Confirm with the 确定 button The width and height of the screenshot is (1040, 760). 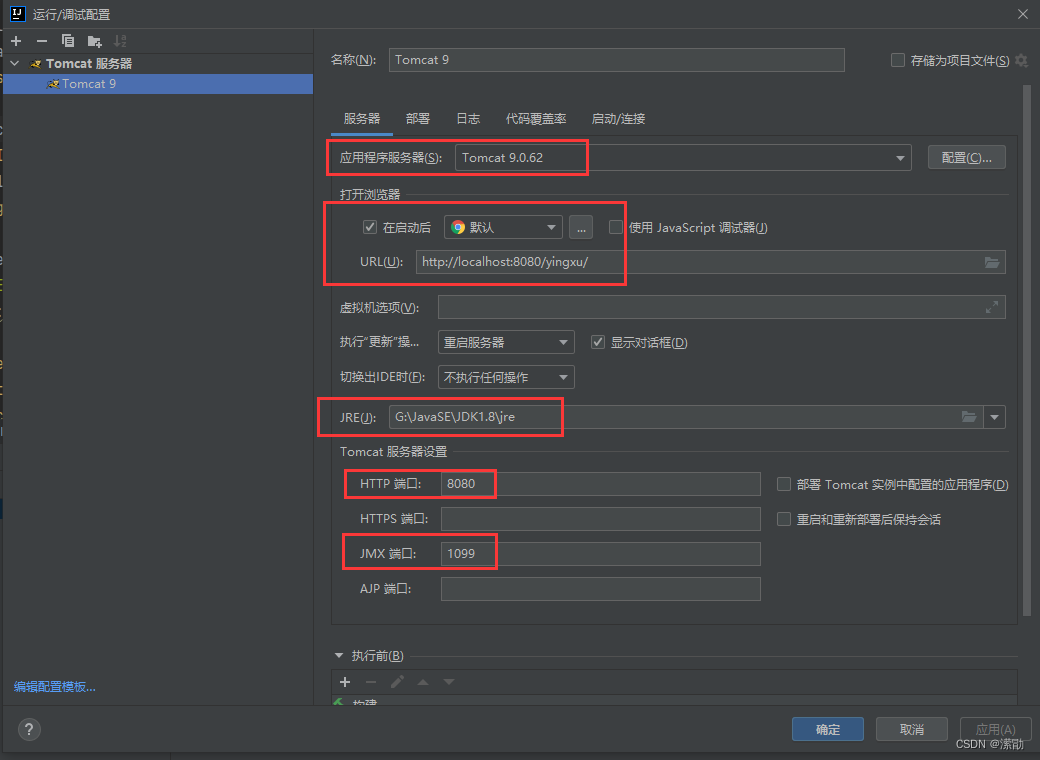828,729
